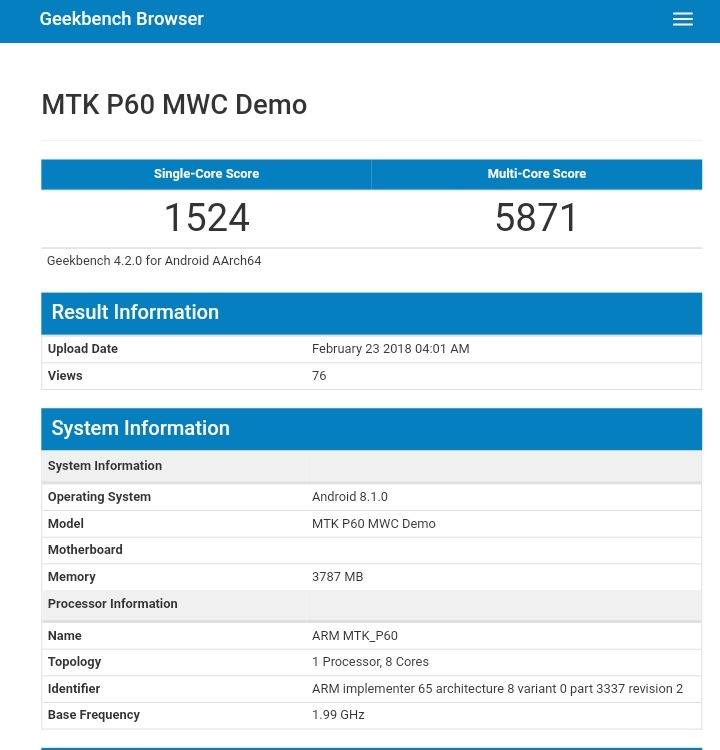Select the Identifier label
720x750 pixels.
[x=74, y=689]
